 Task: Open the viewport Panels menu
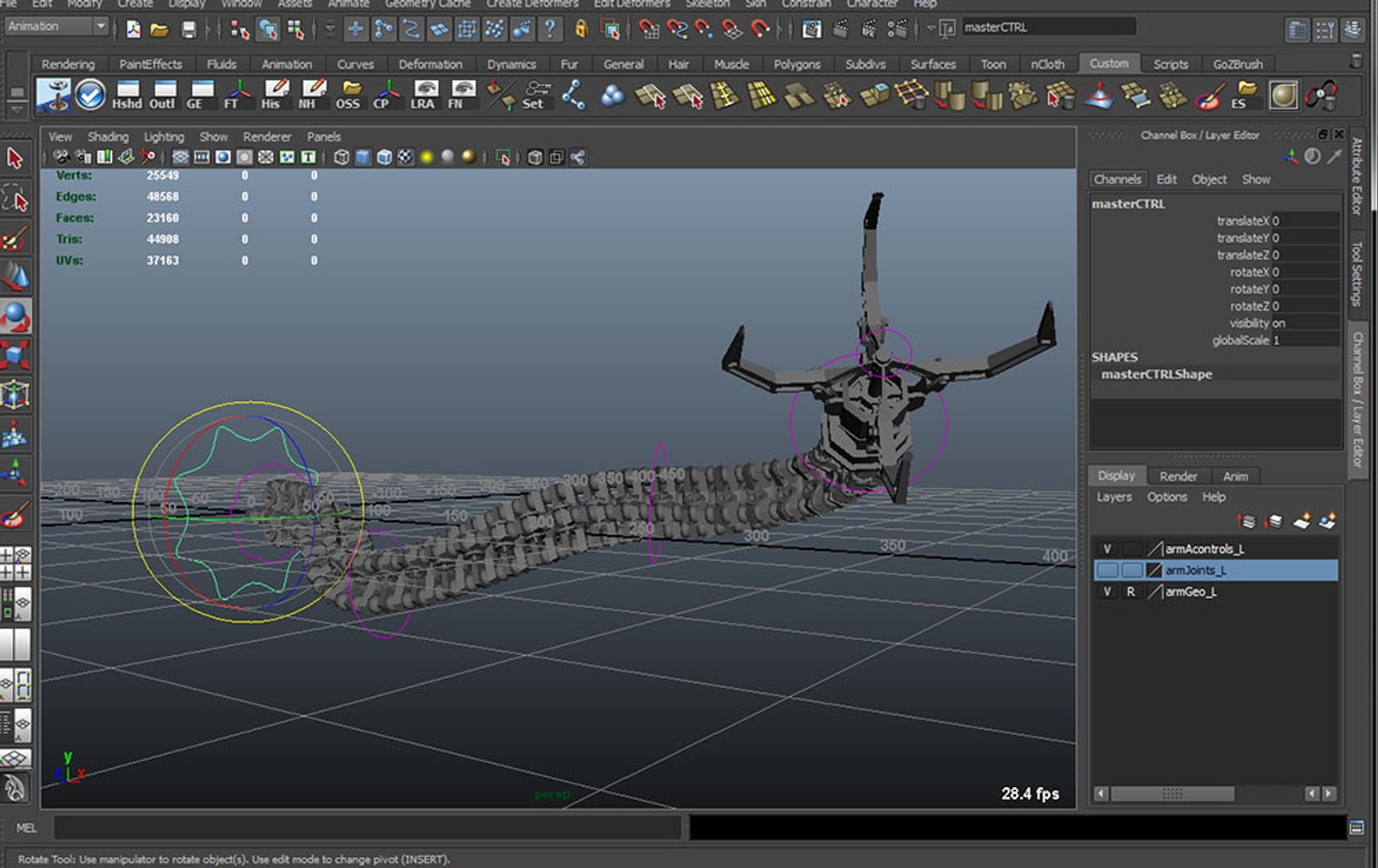click(323, 137)
